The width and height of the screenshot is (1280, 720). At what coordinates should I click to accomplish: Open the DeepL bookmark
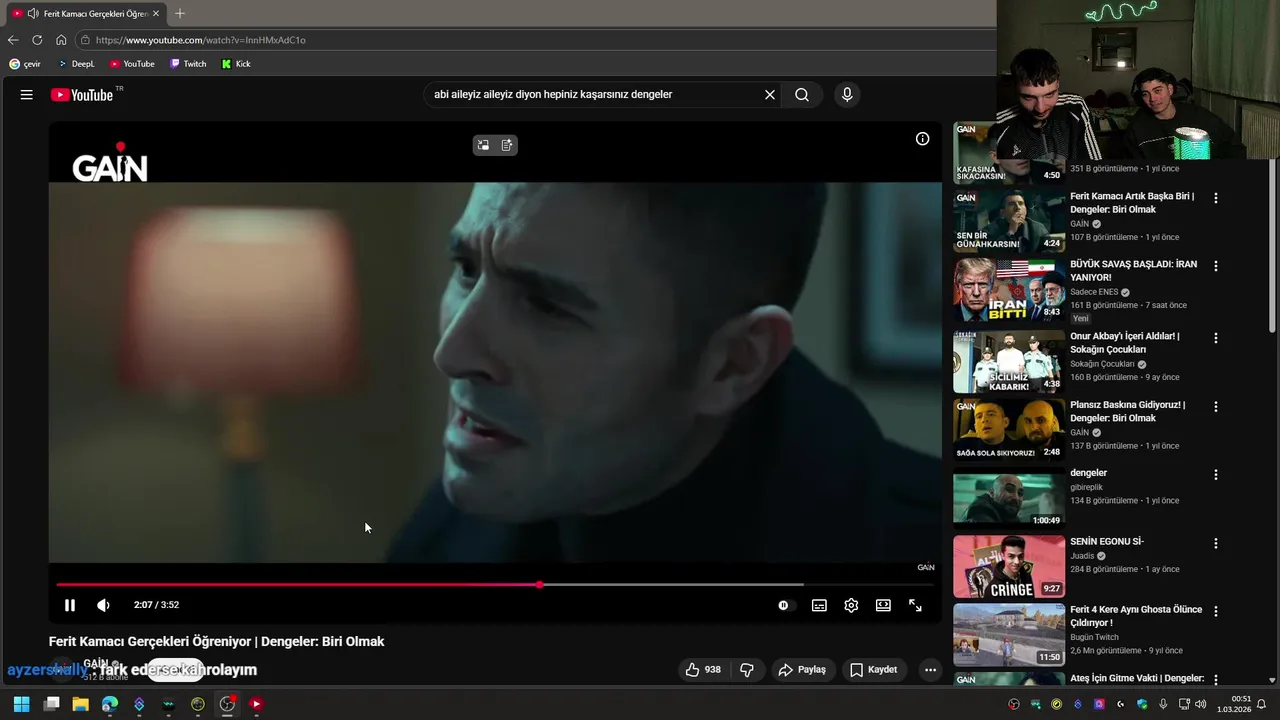point(76,64)
